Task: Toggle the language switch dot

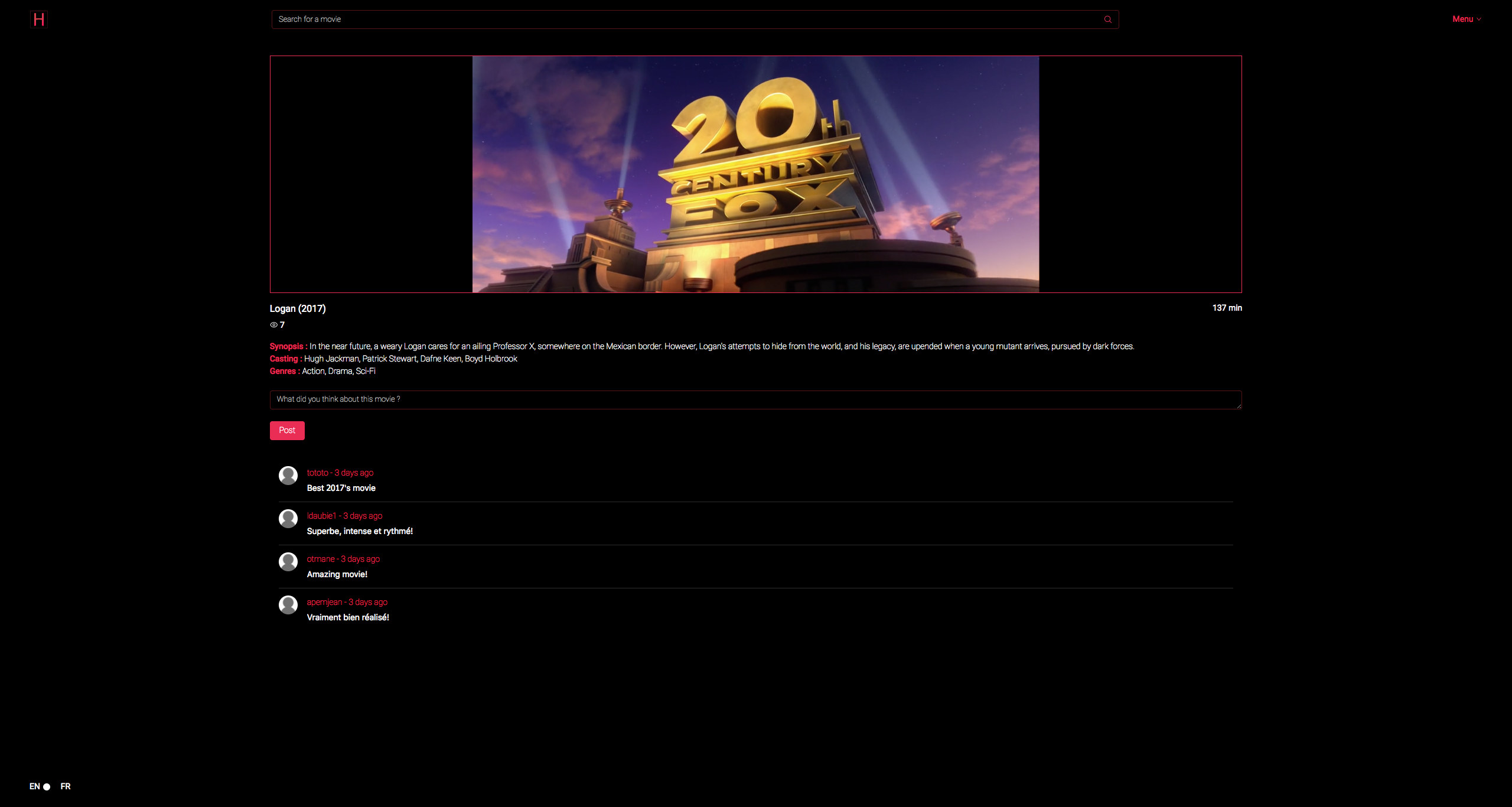Action: (x=47, y=787)
